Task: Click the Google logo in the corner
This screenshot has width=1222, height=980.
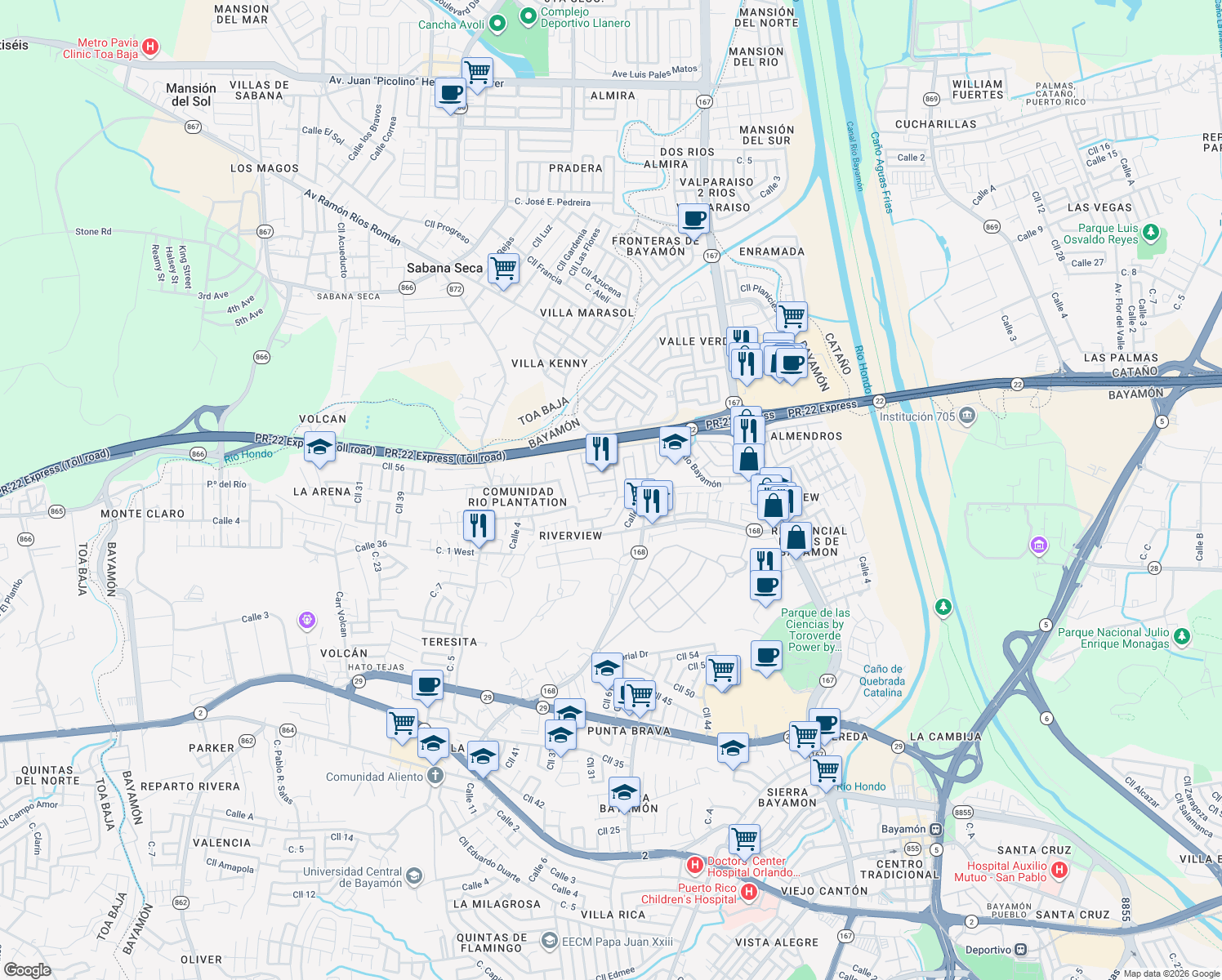Action: [26, 969]
